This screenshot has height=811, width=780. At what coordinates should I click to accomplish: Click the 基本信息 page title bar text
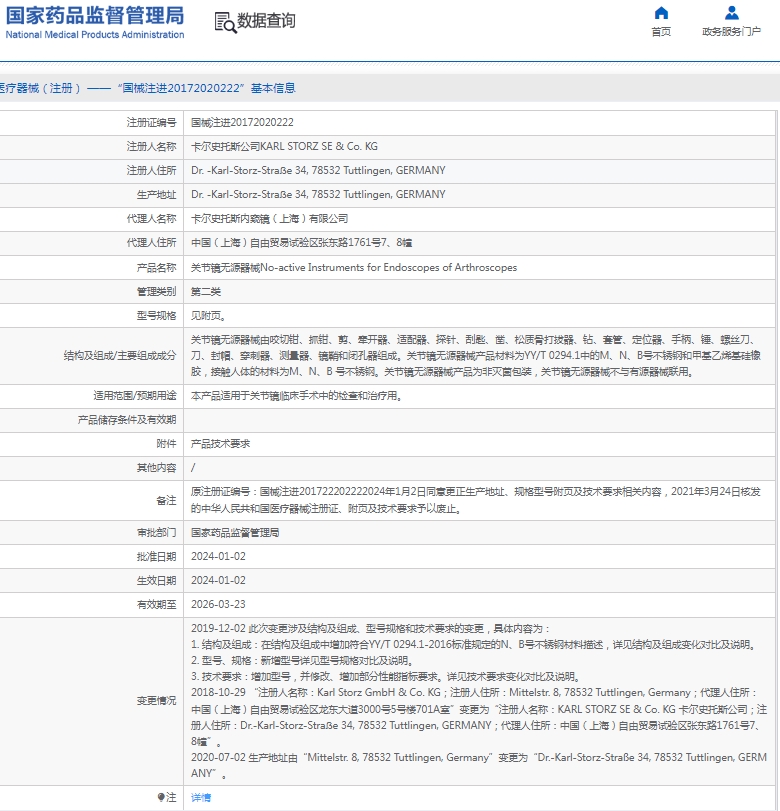pyautogui.click(x=148, y=88)
